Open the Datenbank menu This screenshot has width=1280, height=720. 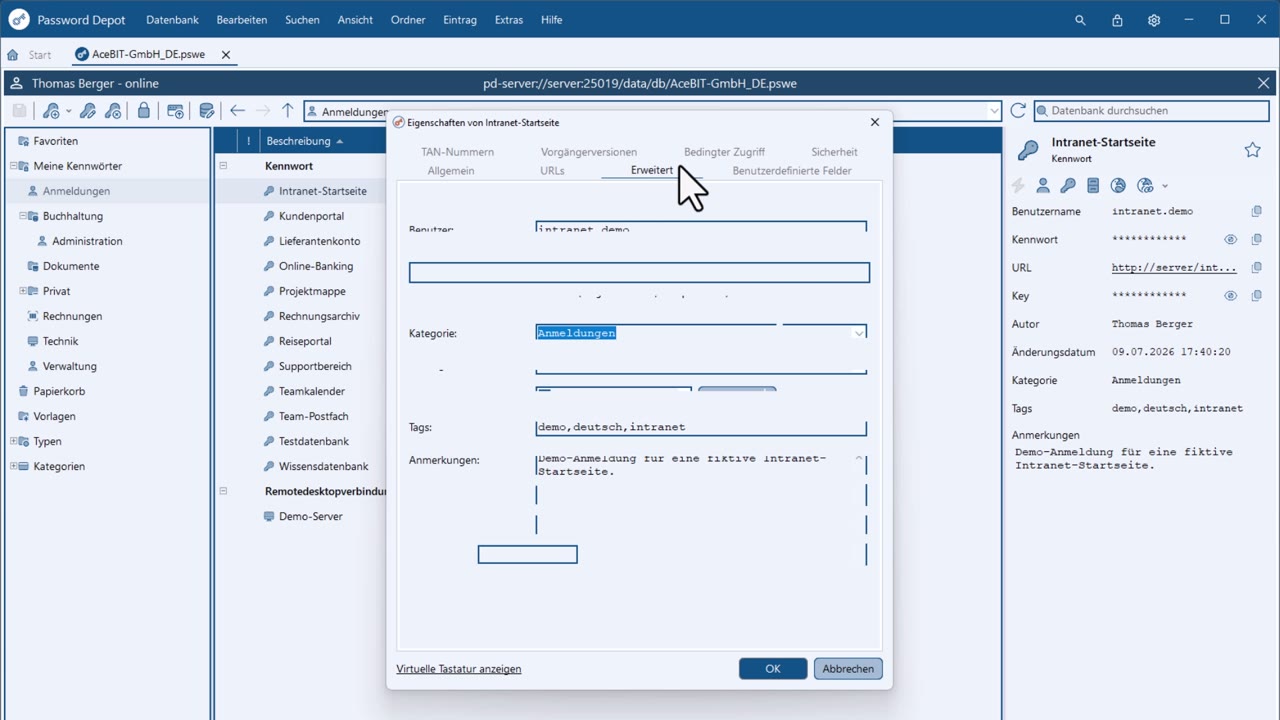pos(172,20)
